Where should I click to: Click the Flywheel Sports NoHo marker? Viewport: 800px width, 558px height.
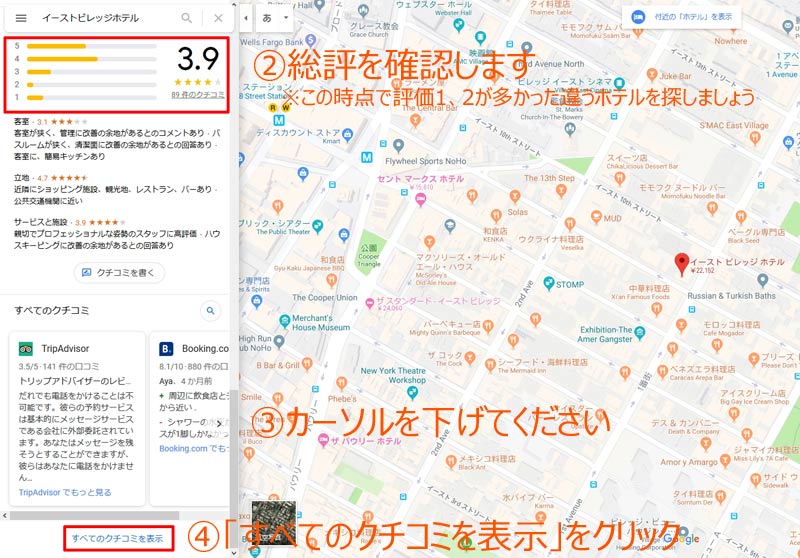click(x=398, y=146)
